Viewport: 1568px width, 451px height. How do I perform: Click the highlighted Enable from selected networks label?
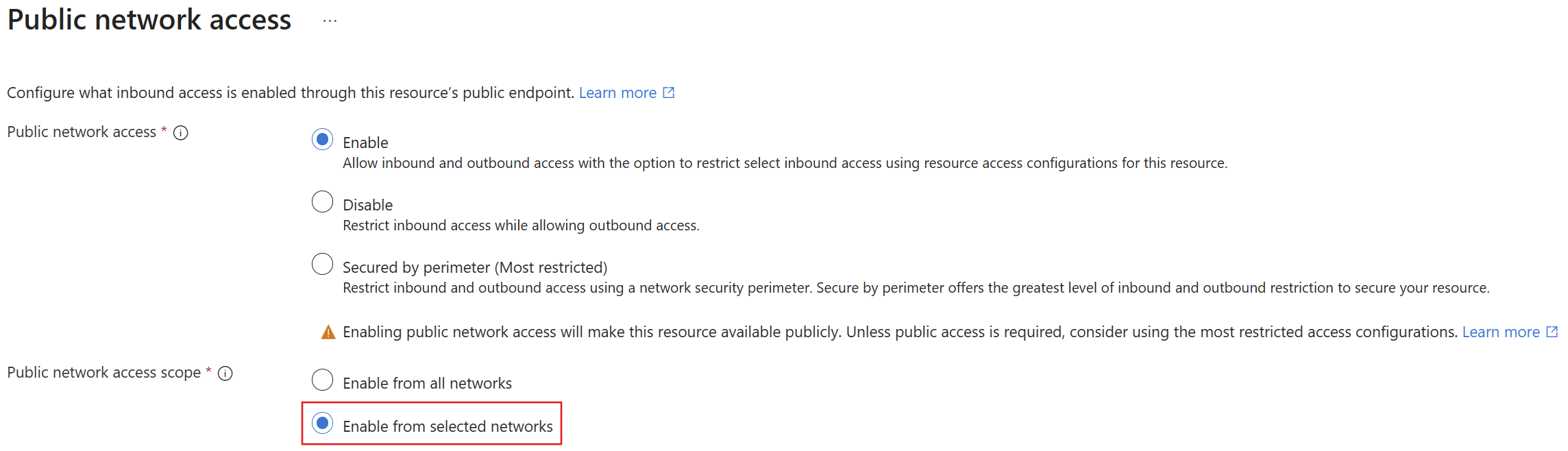tap(448, 426)
